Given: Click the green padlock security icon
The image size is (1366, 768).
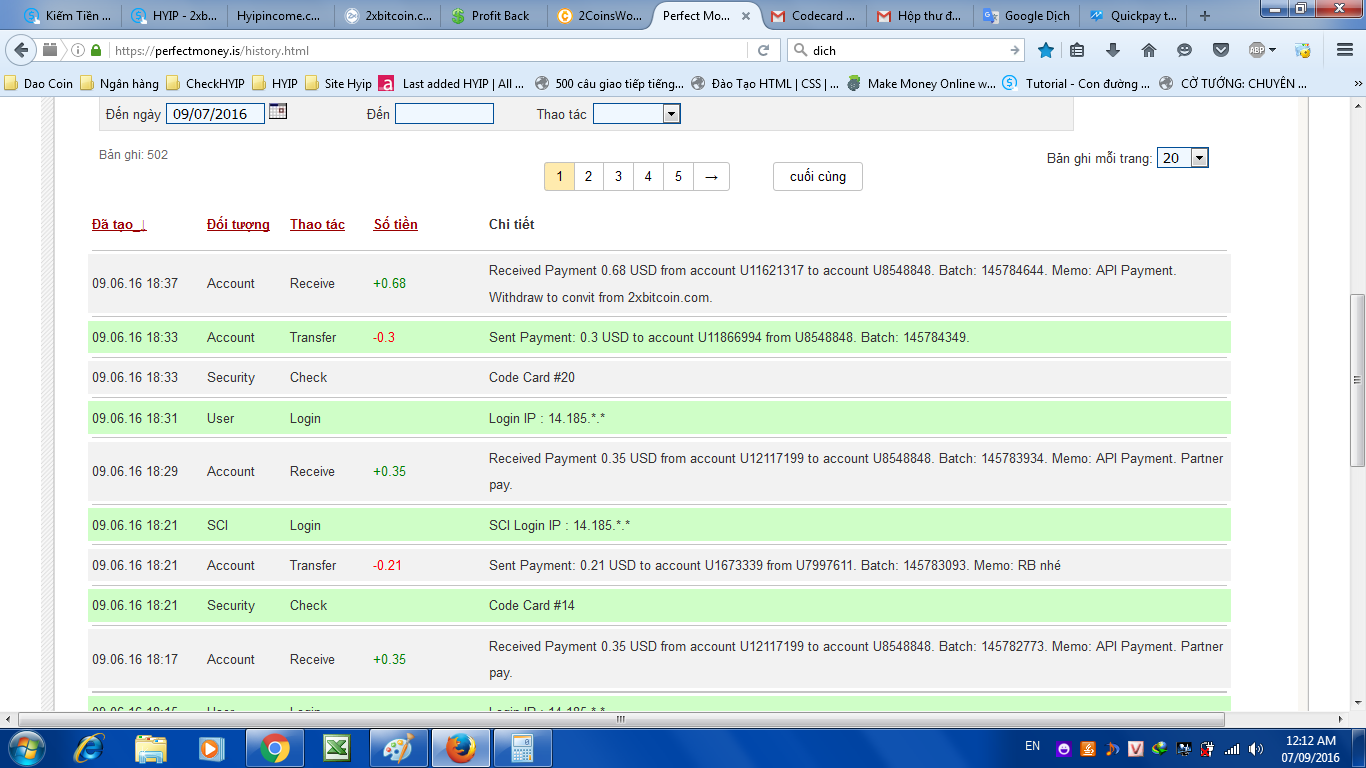Looking at the screenshot, I should [x=96, y=50].
